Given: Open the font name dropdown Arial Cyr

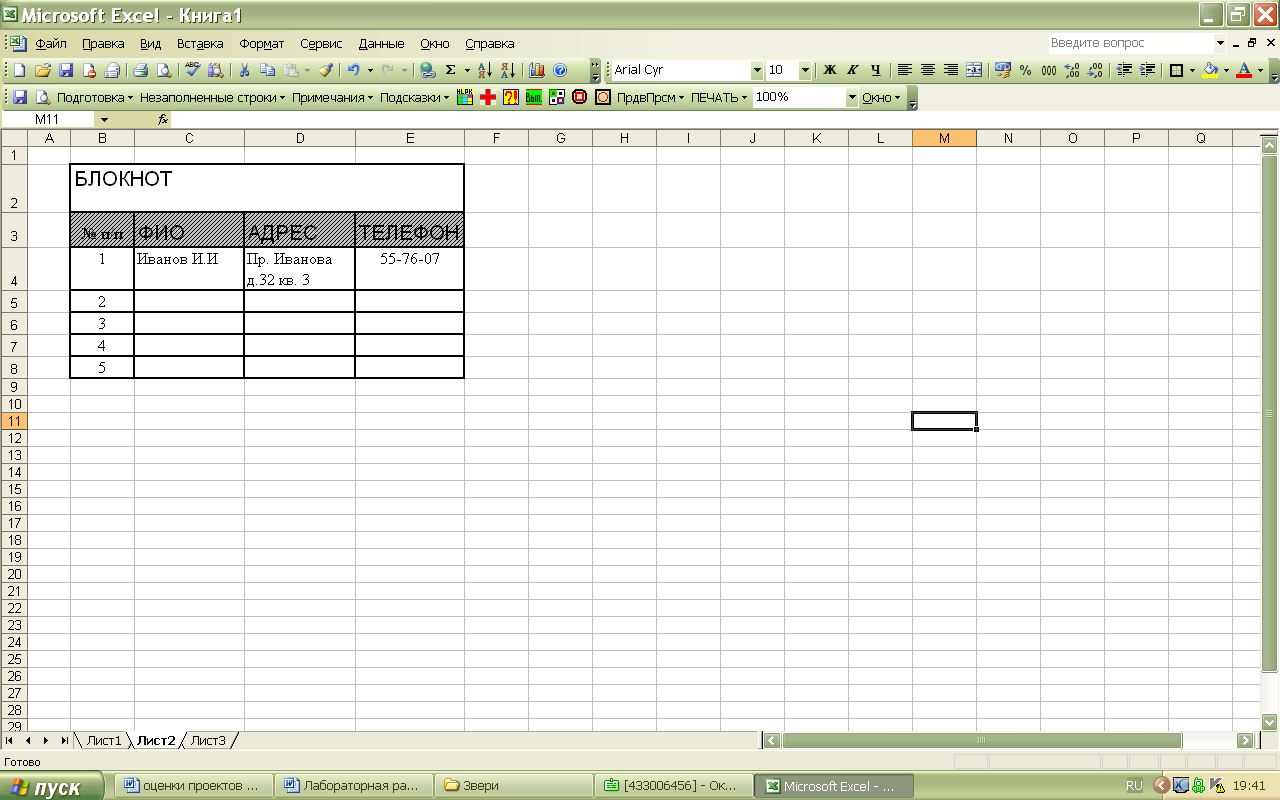Looking at the screenshot, I should coord(757,70).
